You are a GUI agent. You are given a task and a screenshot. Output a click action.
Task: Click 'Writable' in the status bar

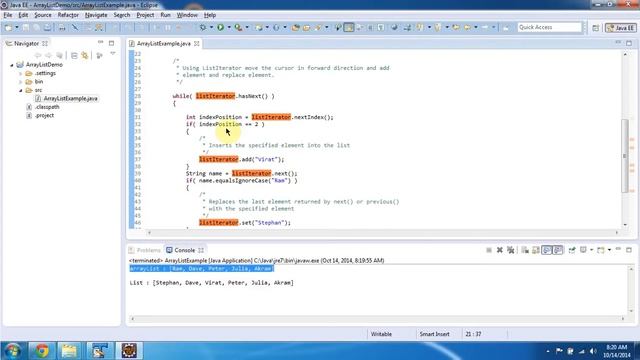tap(381, 334)
